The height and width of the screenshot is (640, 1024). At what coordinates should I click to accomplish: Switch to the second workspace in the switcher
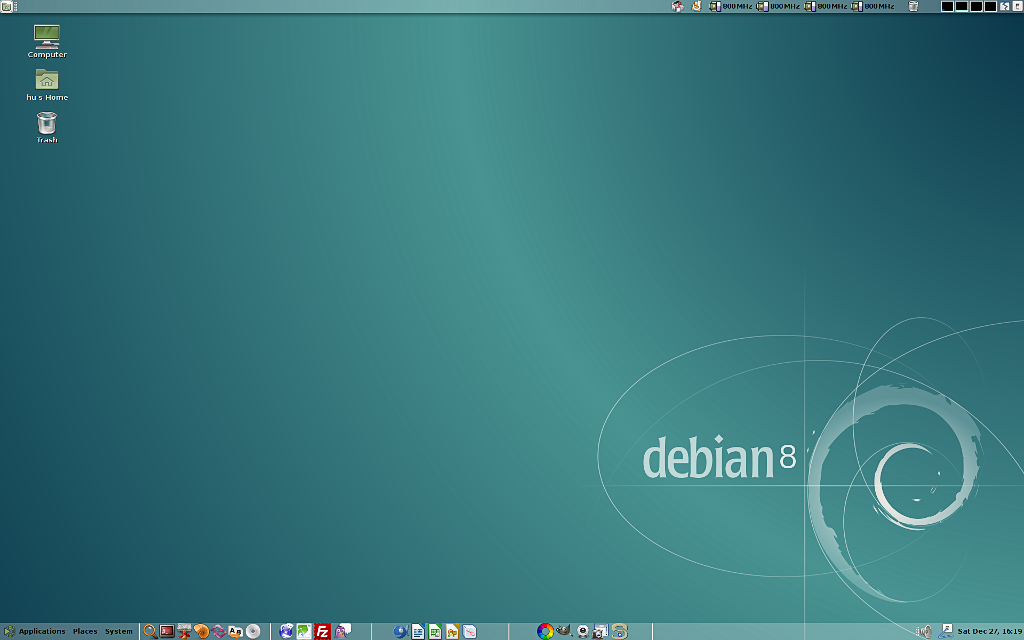pyautogui.click(x=960, y=6)
